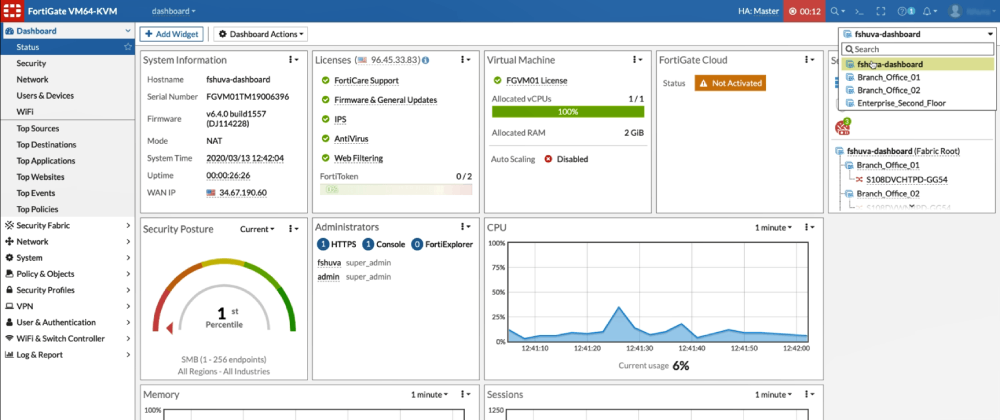Image resolution: width=1000 pixels, height=420 pixels.
Task: Click the Allocated vCPUs 100% progress bar
Action: tap(568, 112)
